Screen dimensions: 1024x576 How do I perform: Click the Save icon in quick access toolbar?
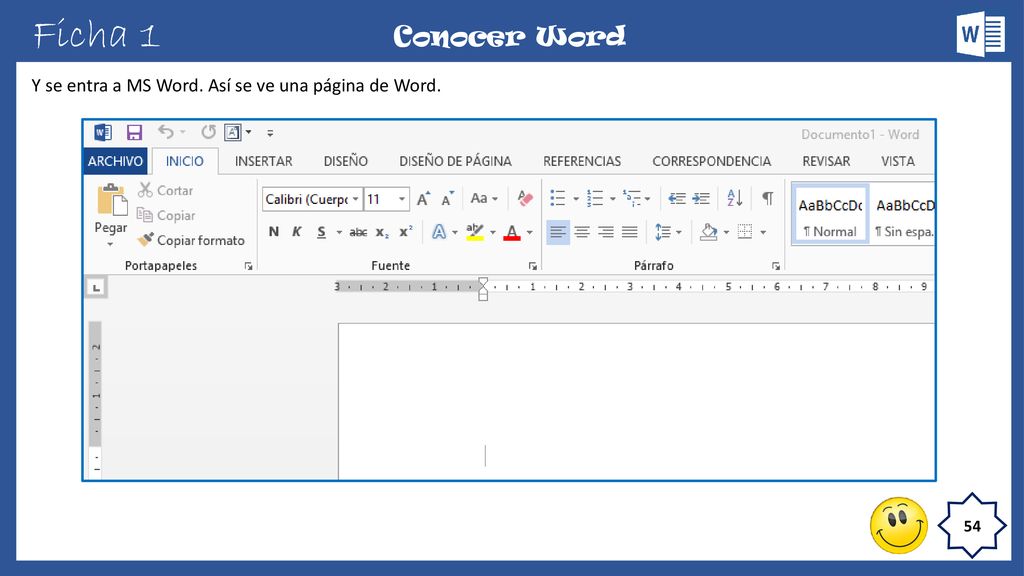point(134,133)
